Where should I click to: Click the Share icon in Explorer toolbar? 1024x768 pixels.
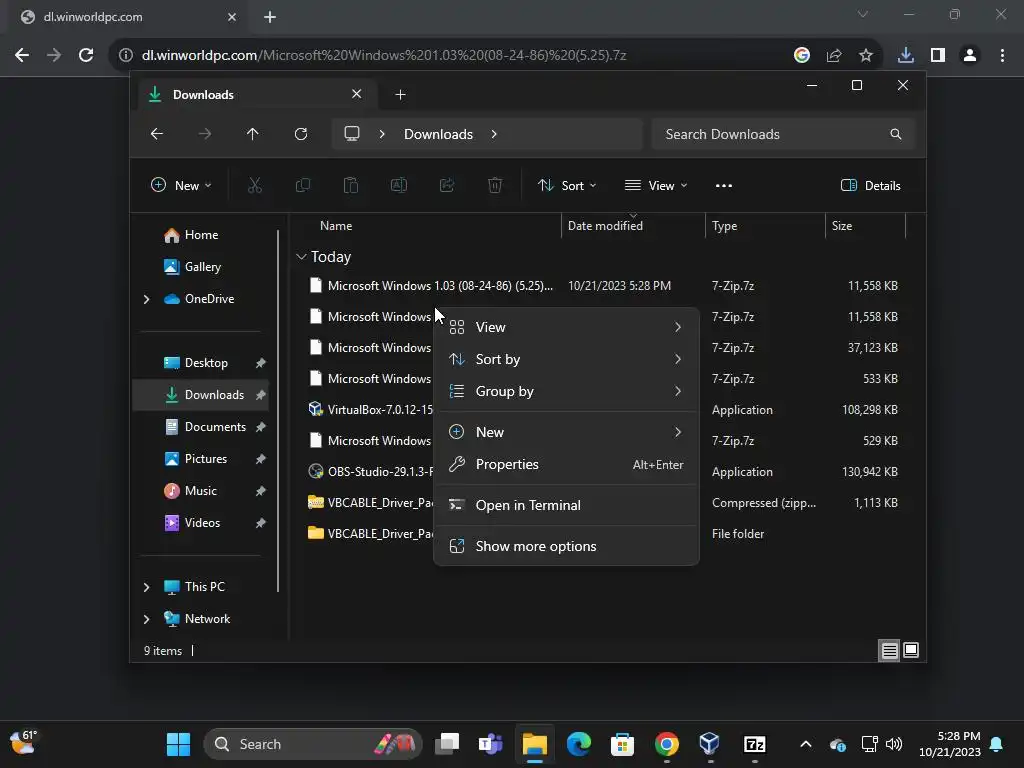447,185
